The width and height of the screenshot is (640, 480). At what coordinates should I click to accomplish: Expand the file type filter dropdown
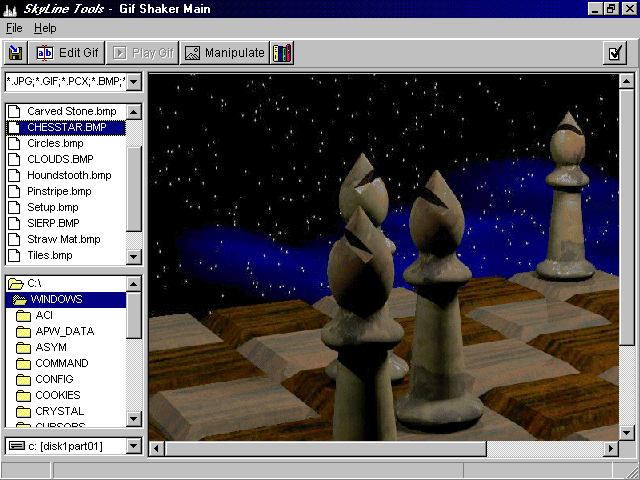click(x=133, y=81)
